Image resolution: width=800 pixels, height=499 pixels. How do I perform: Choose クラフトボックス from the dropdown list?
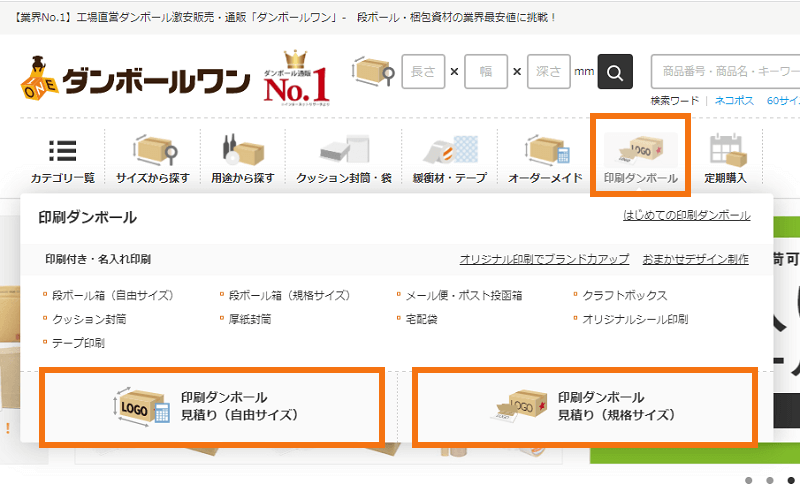point(624,295)
